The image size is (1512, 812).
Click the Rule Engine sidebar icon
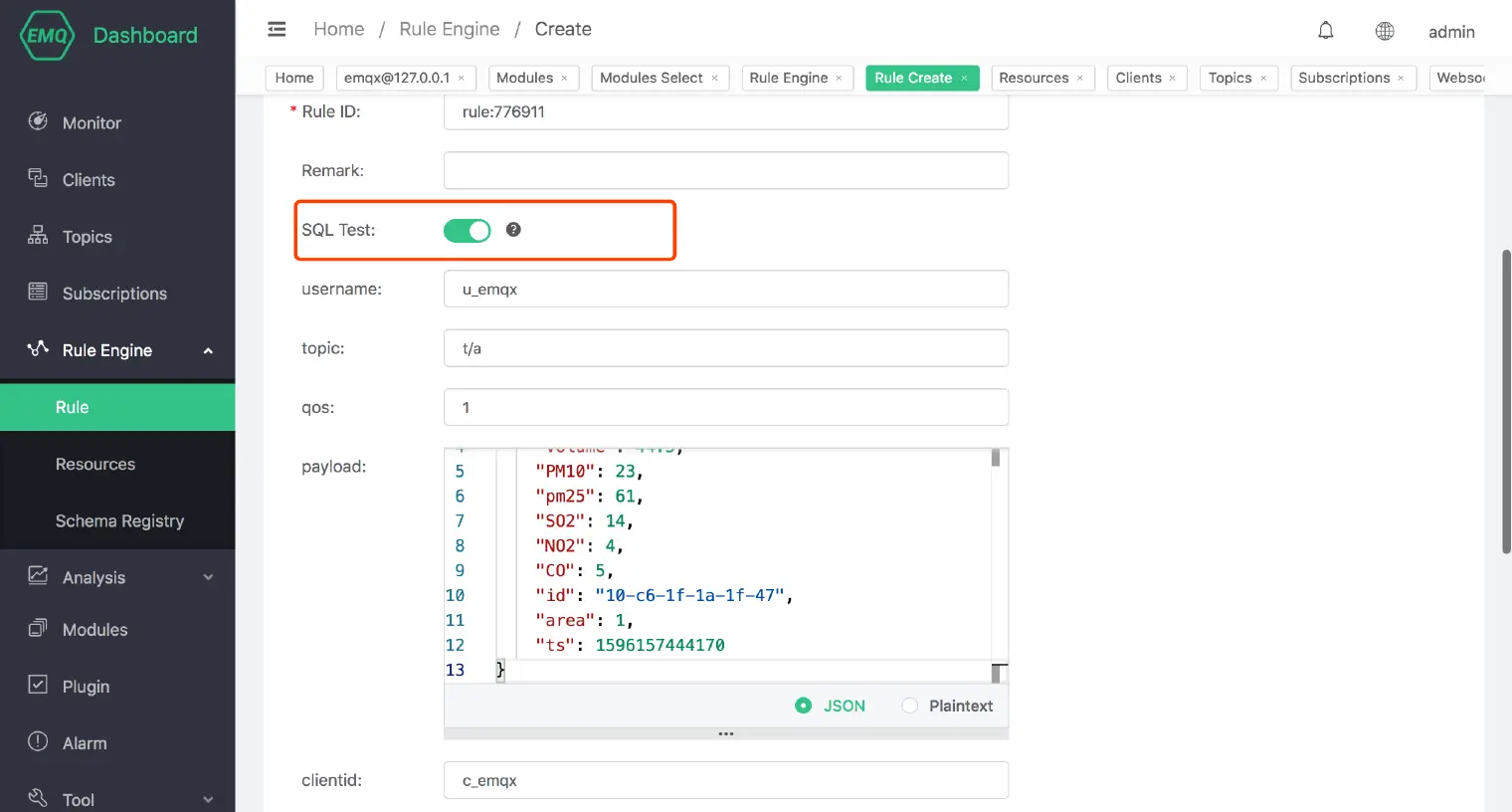[x=38, y=348]
